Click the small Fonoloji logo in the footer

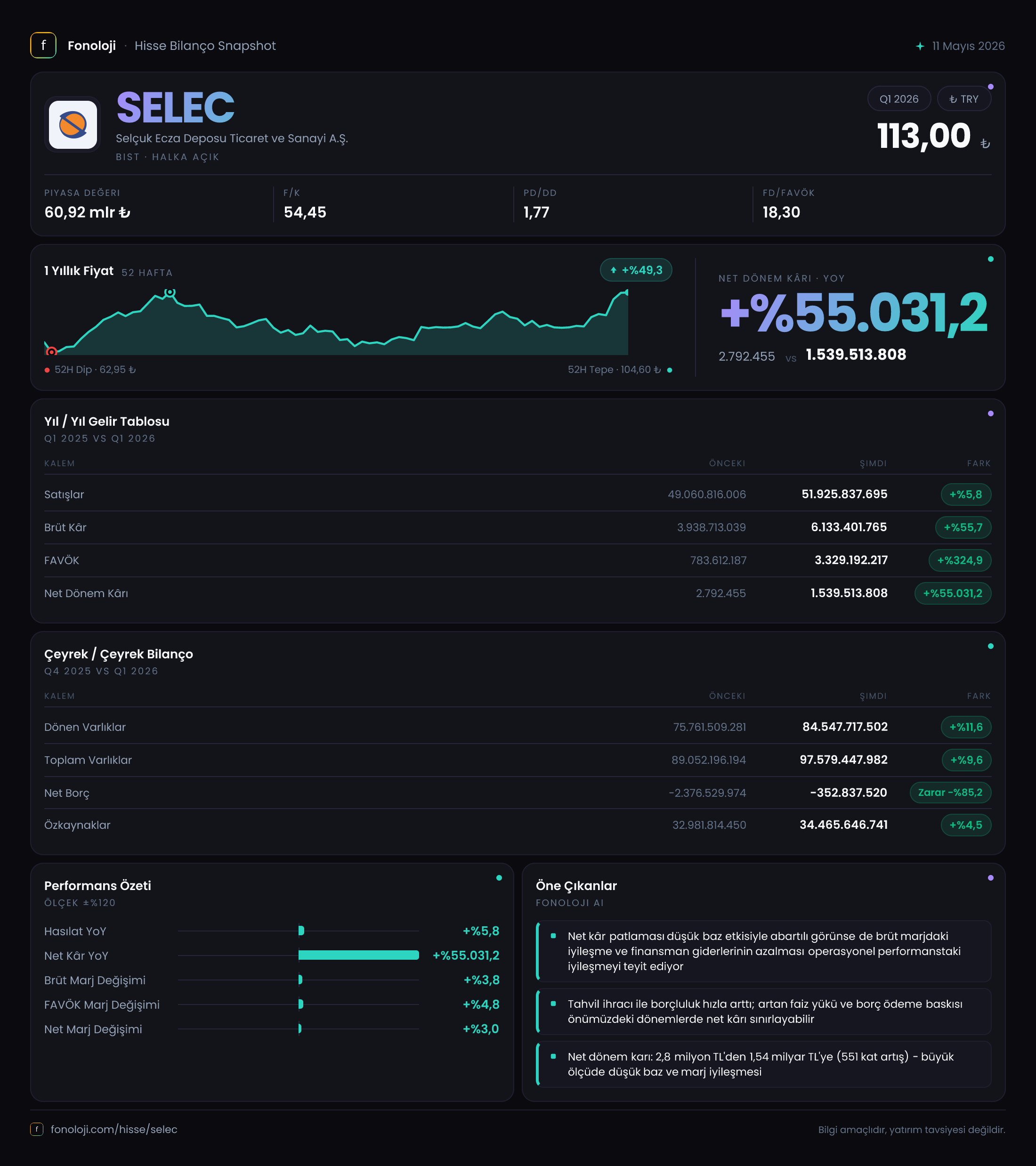(37, 1129)
